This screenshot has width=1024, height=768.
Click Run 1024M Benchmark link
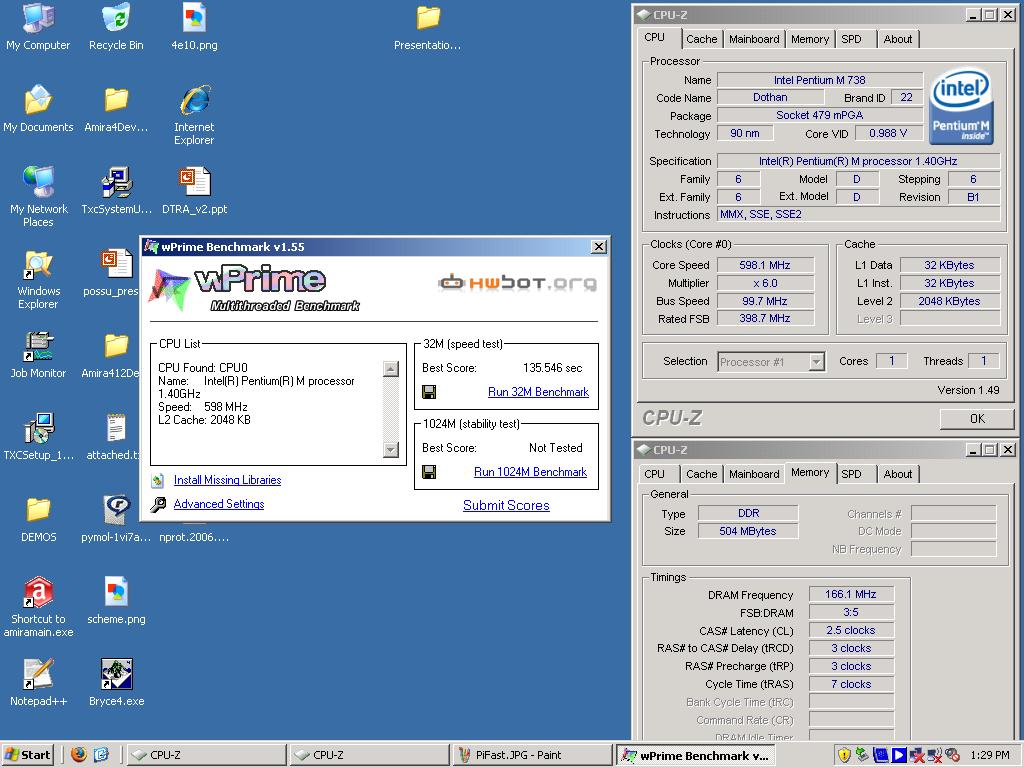tap(530, 472)
